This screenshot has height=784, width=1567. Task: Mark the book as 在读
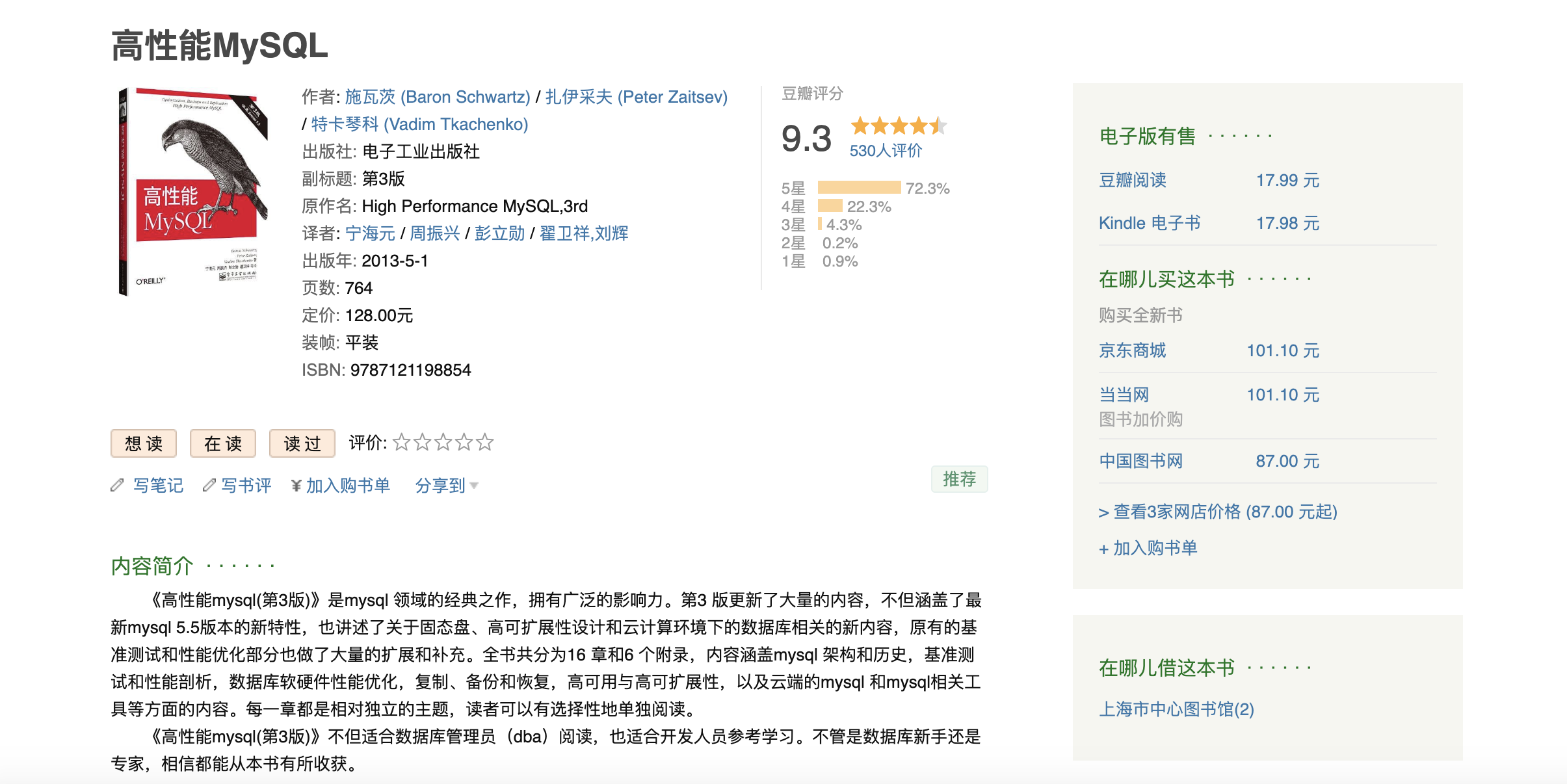click(x=223, y=443)
